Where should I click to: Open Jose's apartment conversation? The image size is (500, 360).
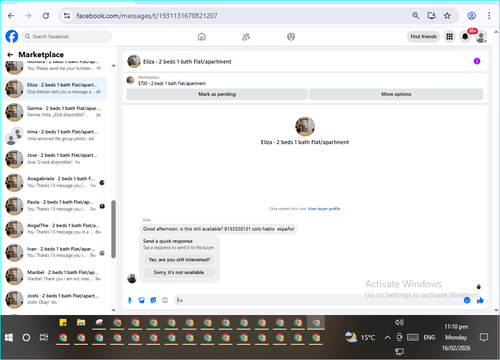[x=55, y=159]
